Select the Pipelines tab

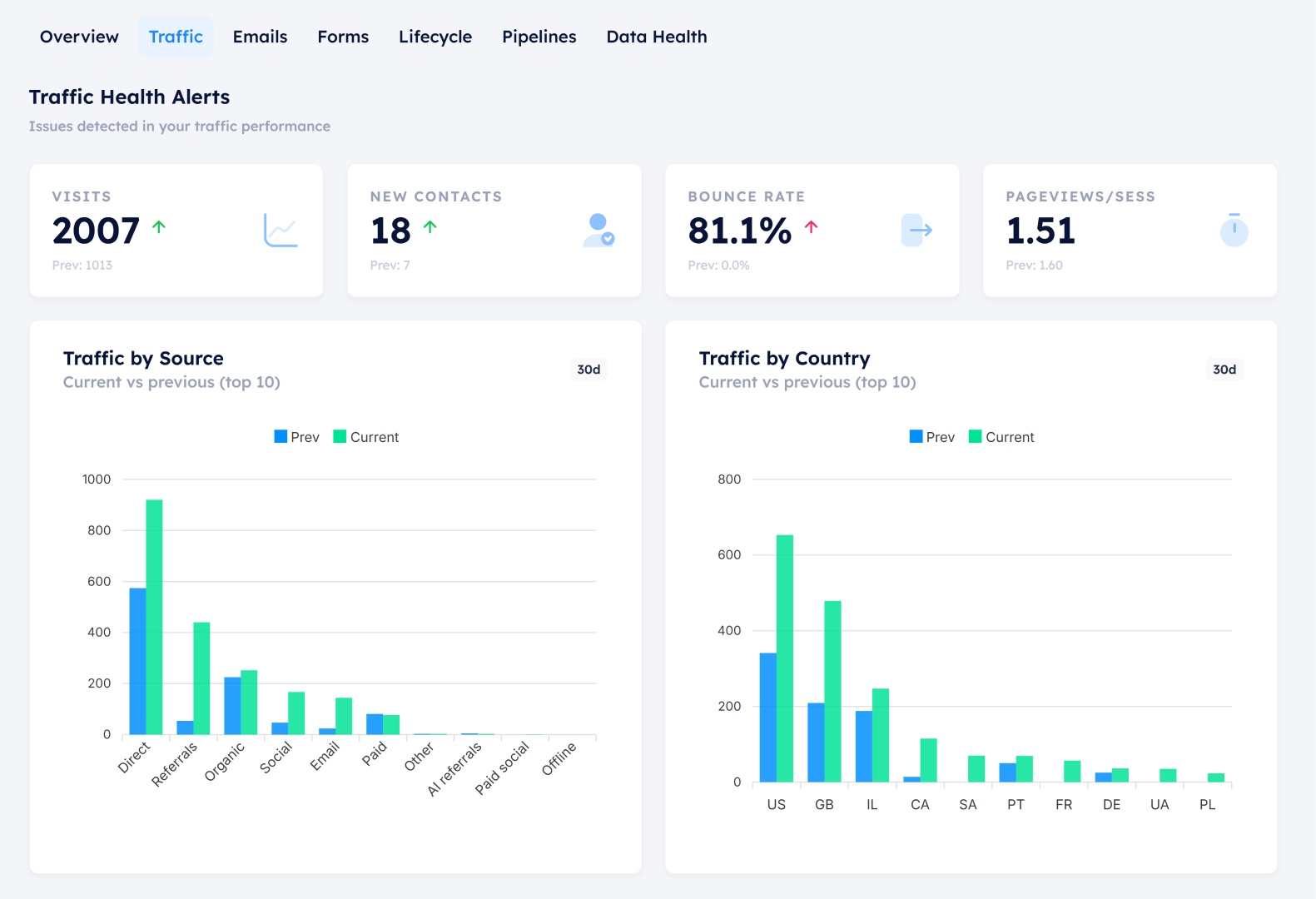tap(539, 37)
